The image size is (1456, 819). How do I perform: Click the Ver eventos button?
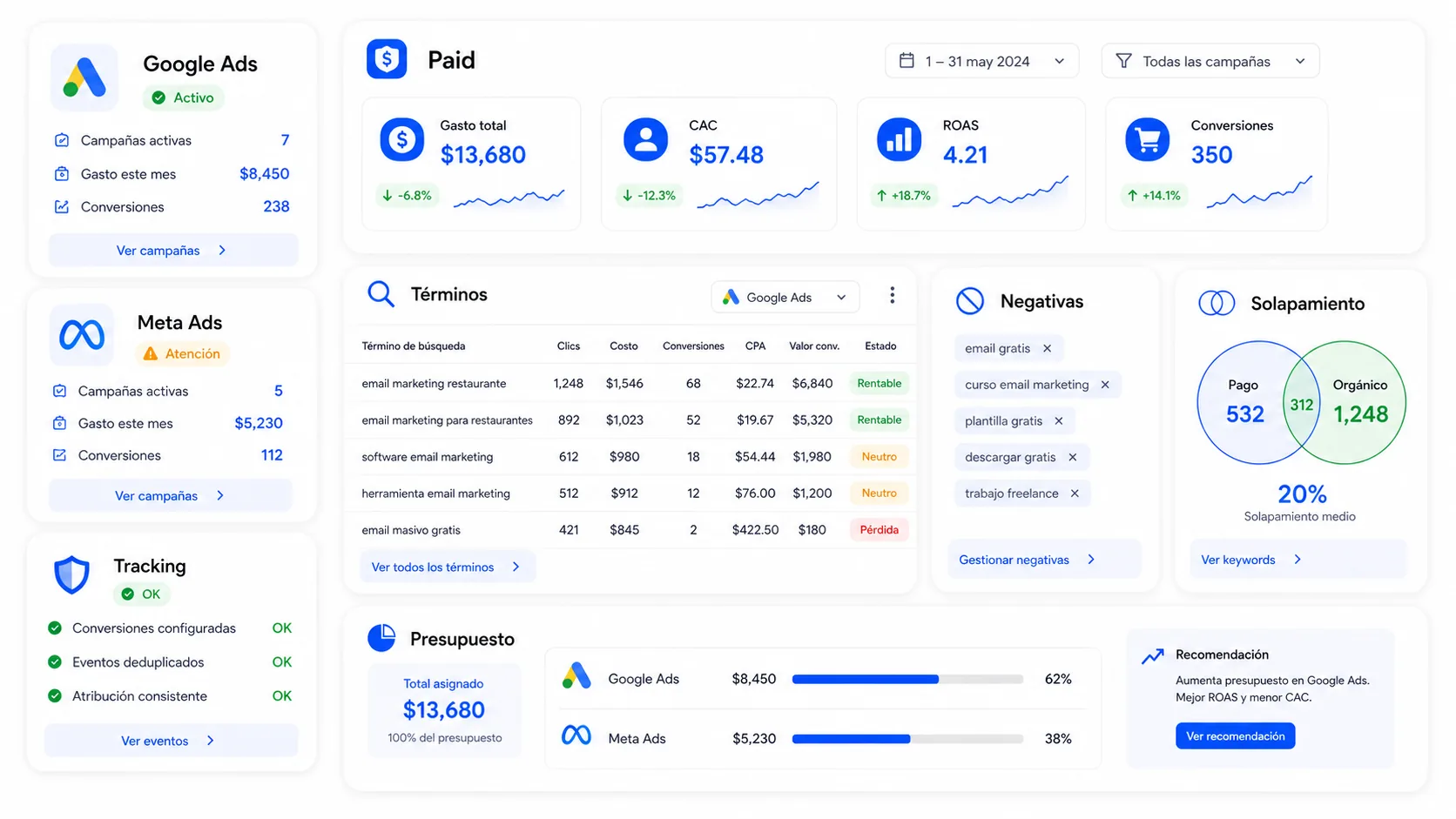(x=171, y=741)
